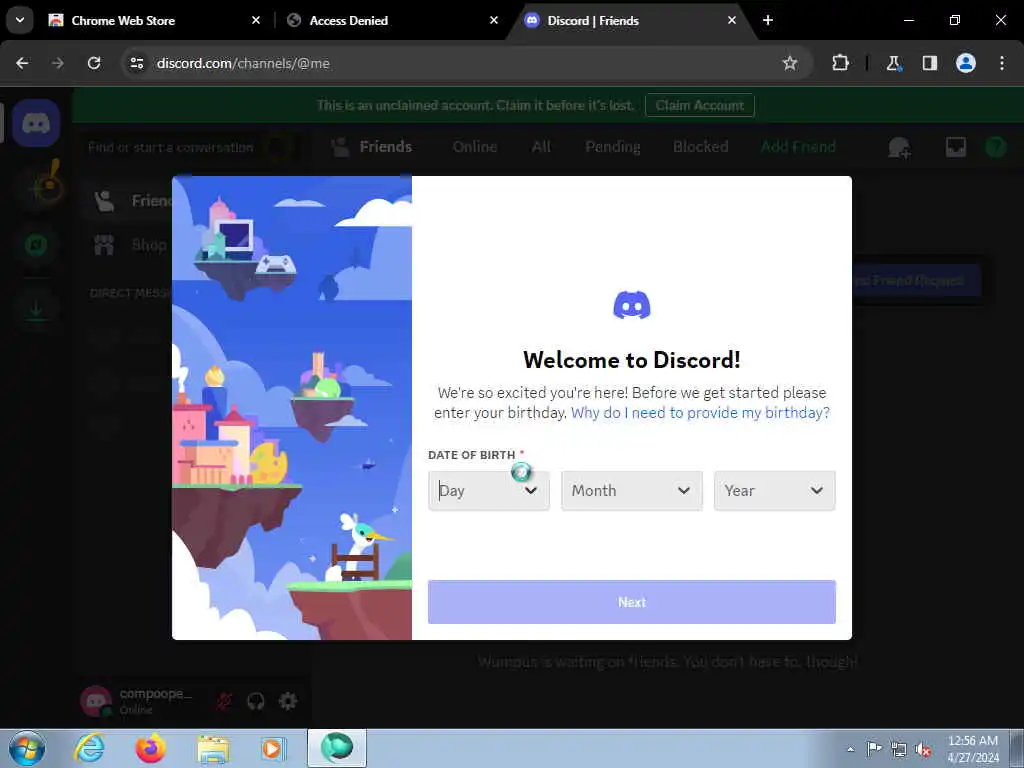
Task: Toggle the Chrome side panel
Action: pyautogui.click(x=929, y=63)
